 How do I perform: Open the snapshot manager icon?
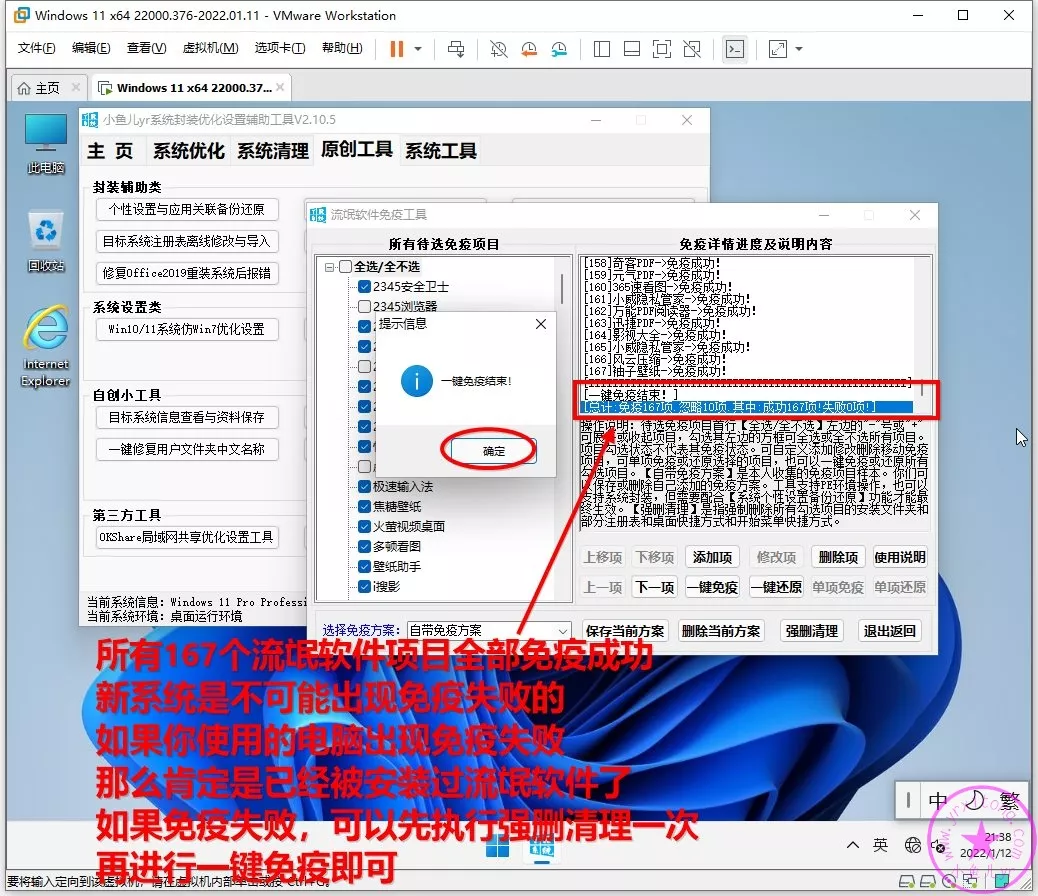pyautogui.click(x=559, y=49)
